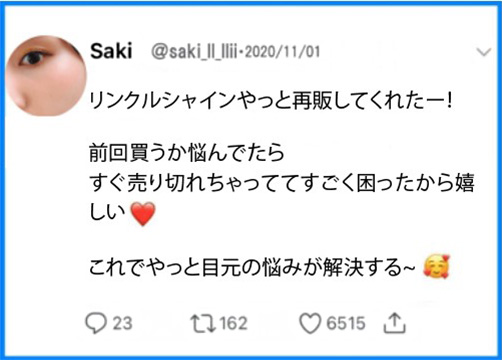Open the share upload icon
The height and width of the screenshot is (360, 502).
point(394,323)
